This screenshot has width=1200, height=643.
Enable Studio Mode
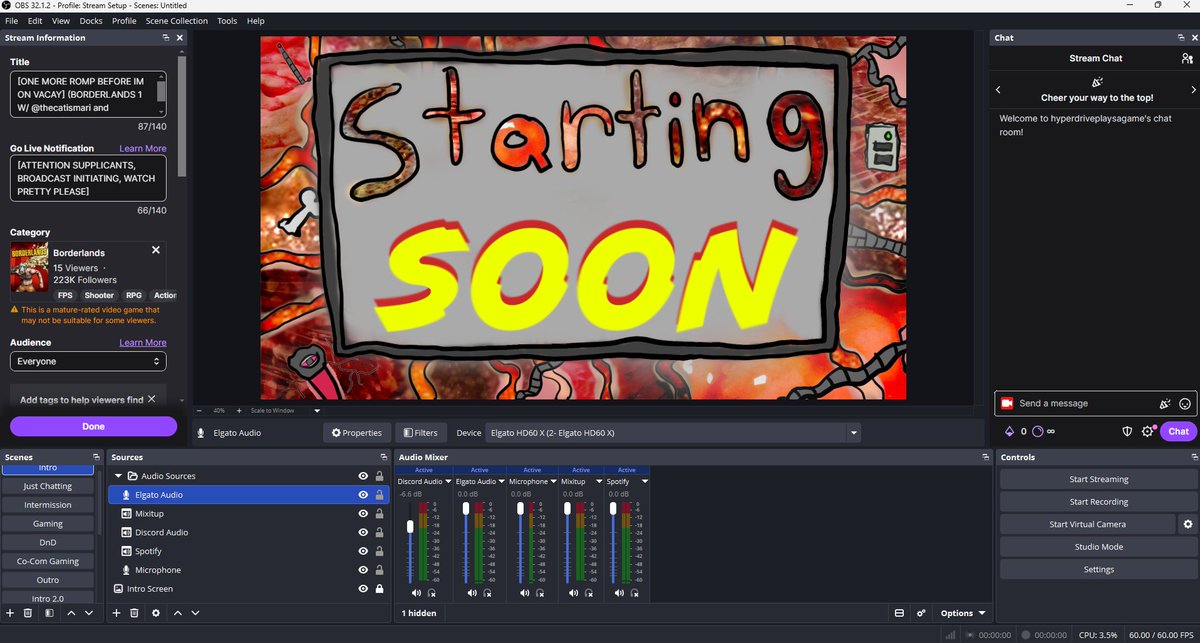point(1098,547)
